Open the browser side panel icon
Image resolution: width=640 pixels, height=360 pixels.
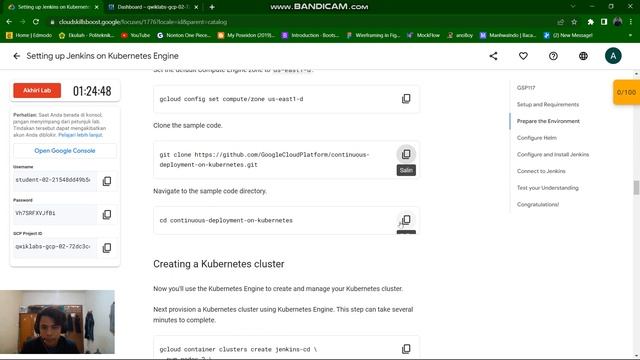tap(604, 22)
